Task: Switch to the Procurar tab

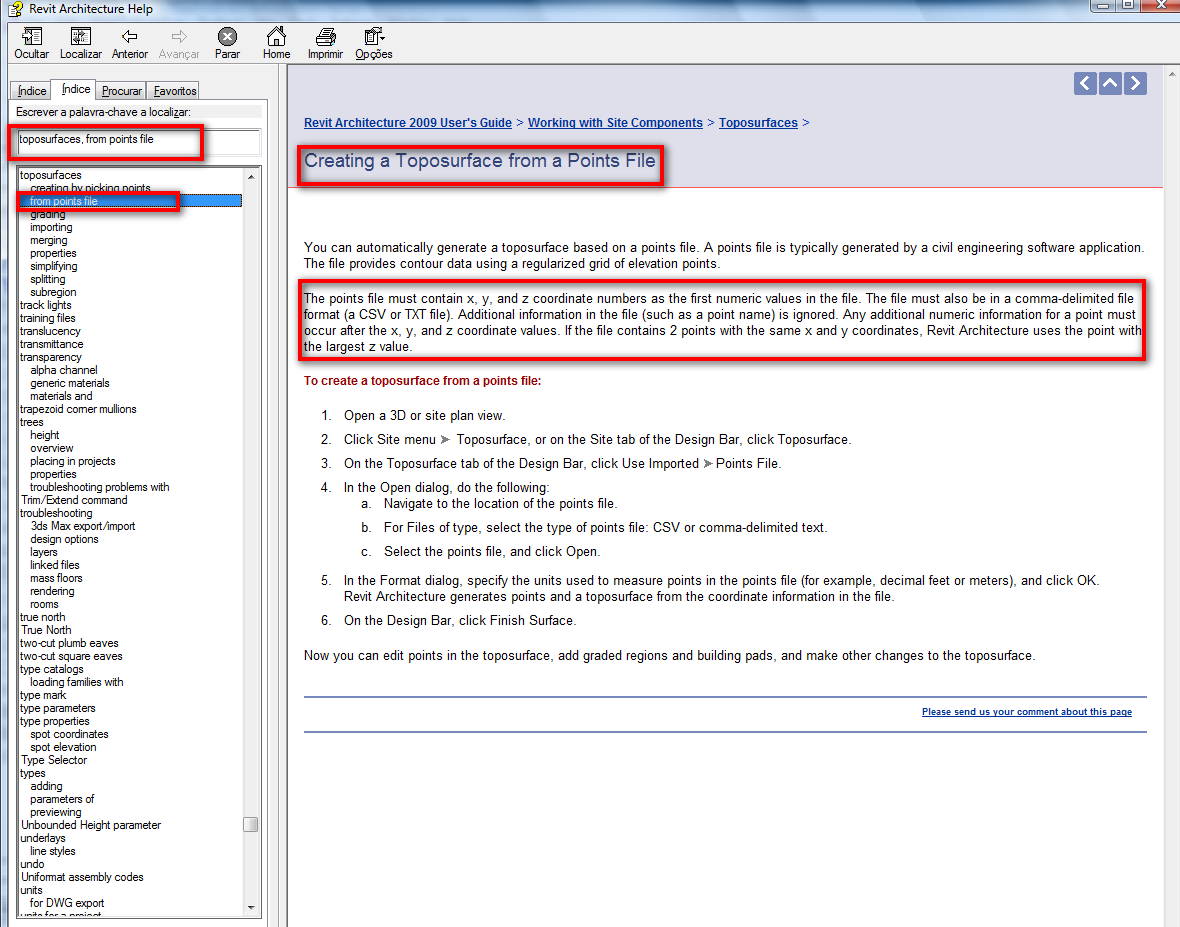Action: [x=121, y=91]
